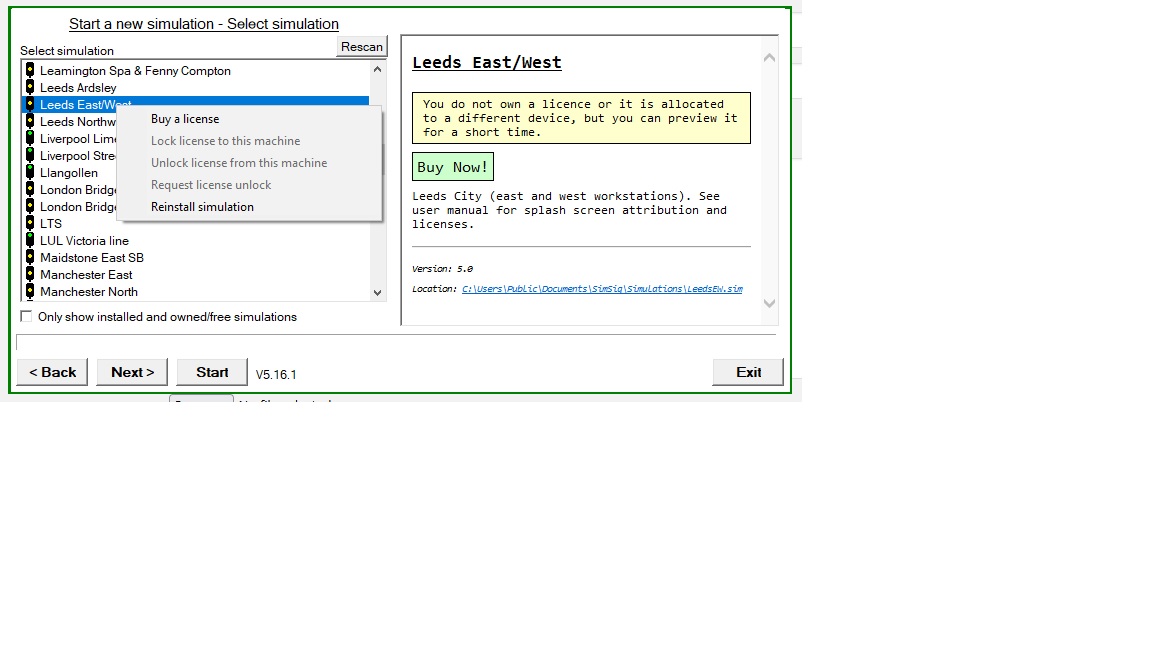This screenshot has height=648, width=1152.
Task: Select LTS simulation
Action: tap(51, 223)
